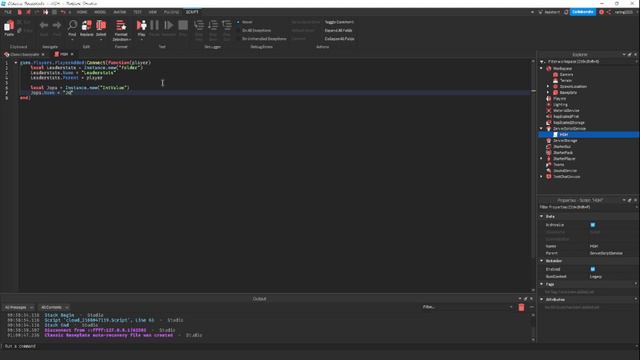
Task: Select Workspace in the Explorer tree
Action: 562,69
